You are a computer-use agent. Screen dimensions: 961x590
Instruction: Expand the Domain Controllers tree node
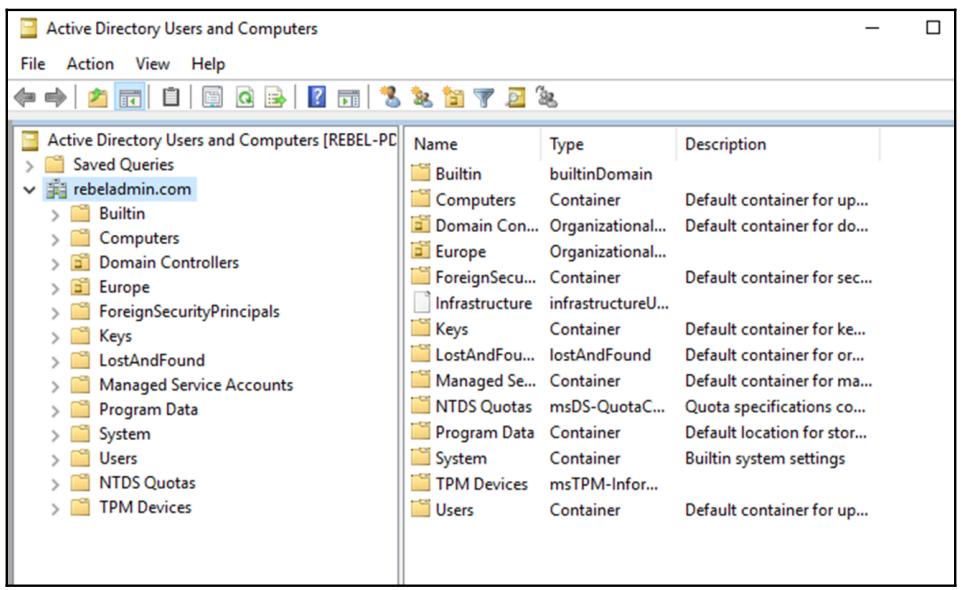55,263
